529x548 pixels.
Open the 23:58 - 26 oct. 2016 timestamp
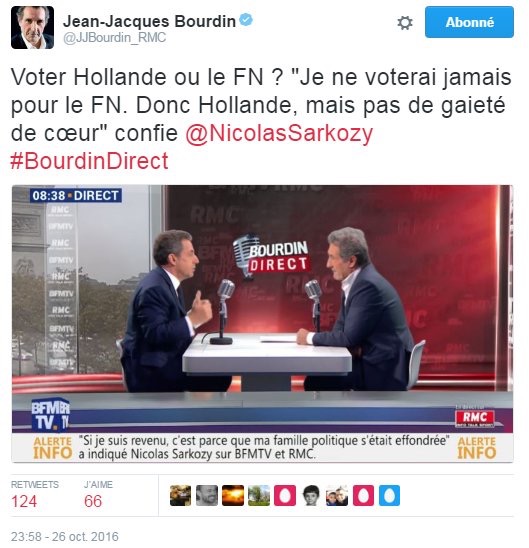pyautogui.click(x=65, y=536)
